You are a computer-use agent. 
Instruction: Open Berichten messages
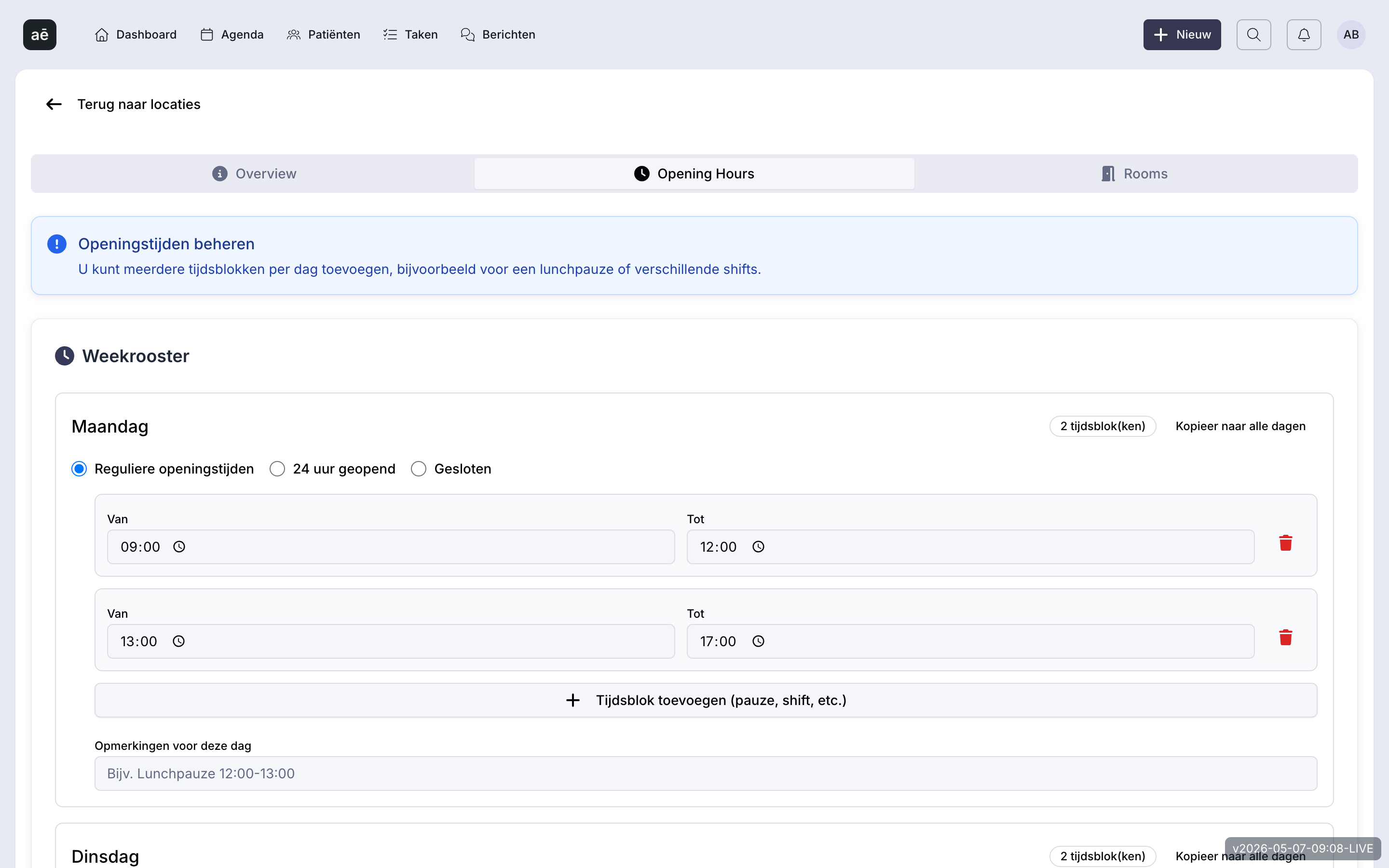point(498,34)
